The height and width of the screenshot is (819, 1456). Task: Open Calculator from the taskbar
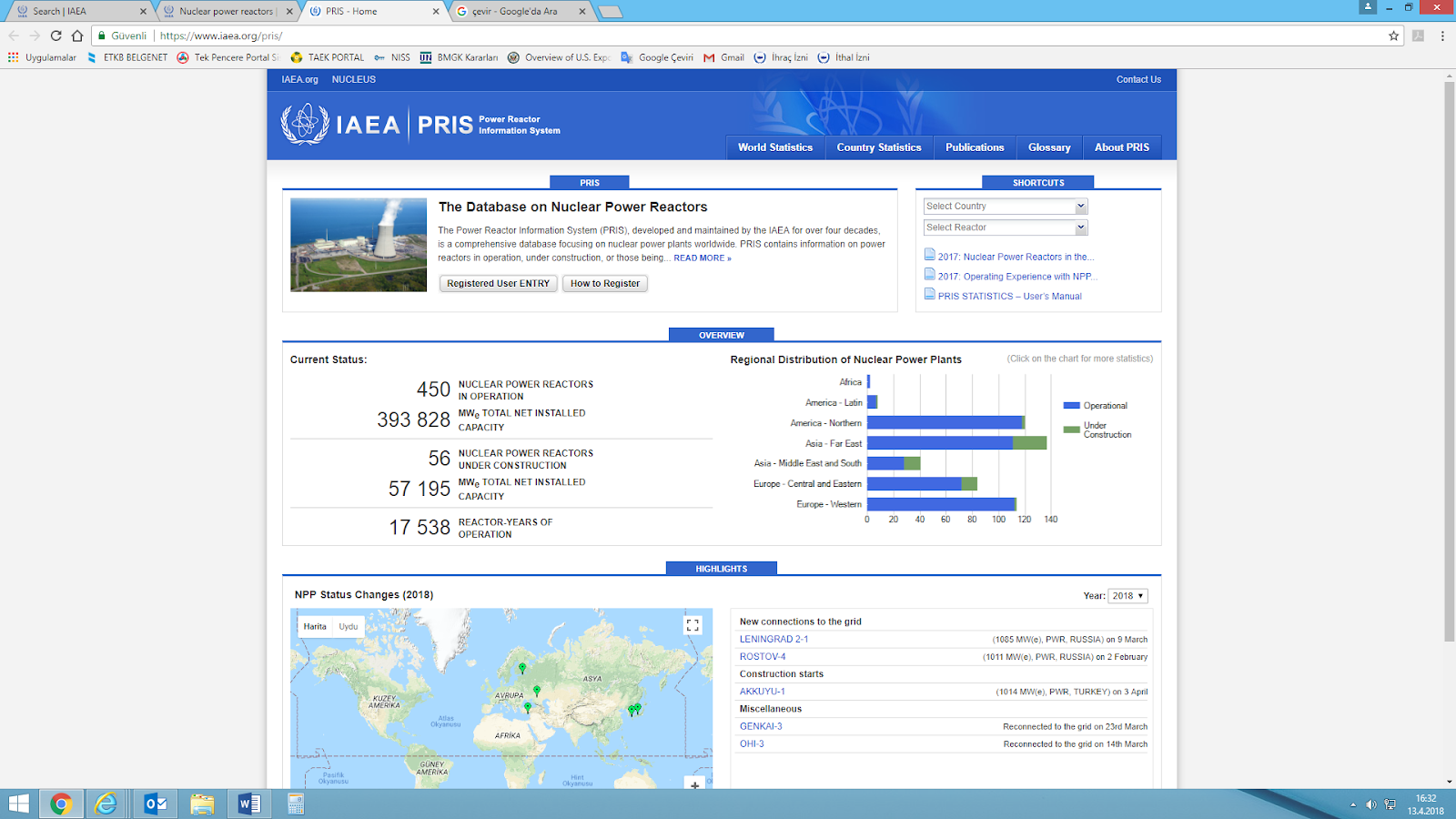click(296, 804)
